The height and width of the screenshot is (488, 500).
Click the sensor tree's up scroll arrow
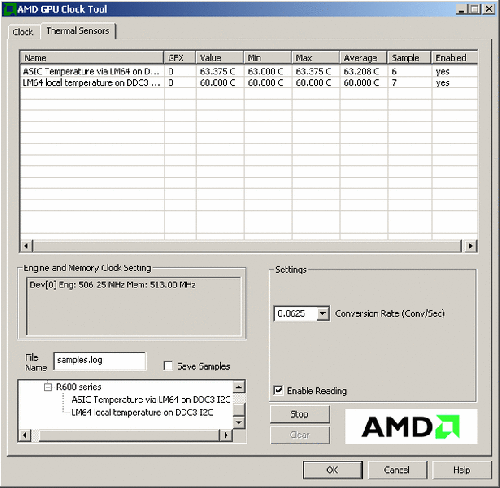click(x=239, y=387)
